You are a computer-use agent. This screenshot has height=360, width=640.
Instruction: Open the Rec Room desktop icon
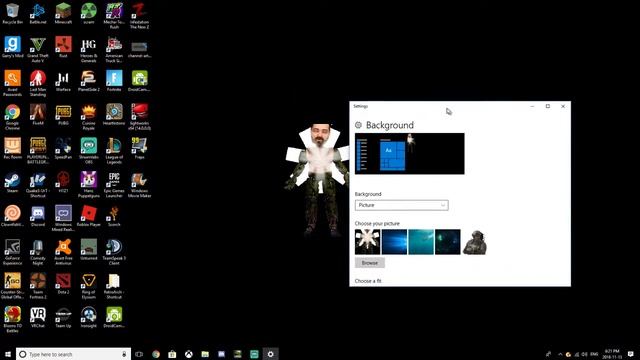tap(12, 149)
